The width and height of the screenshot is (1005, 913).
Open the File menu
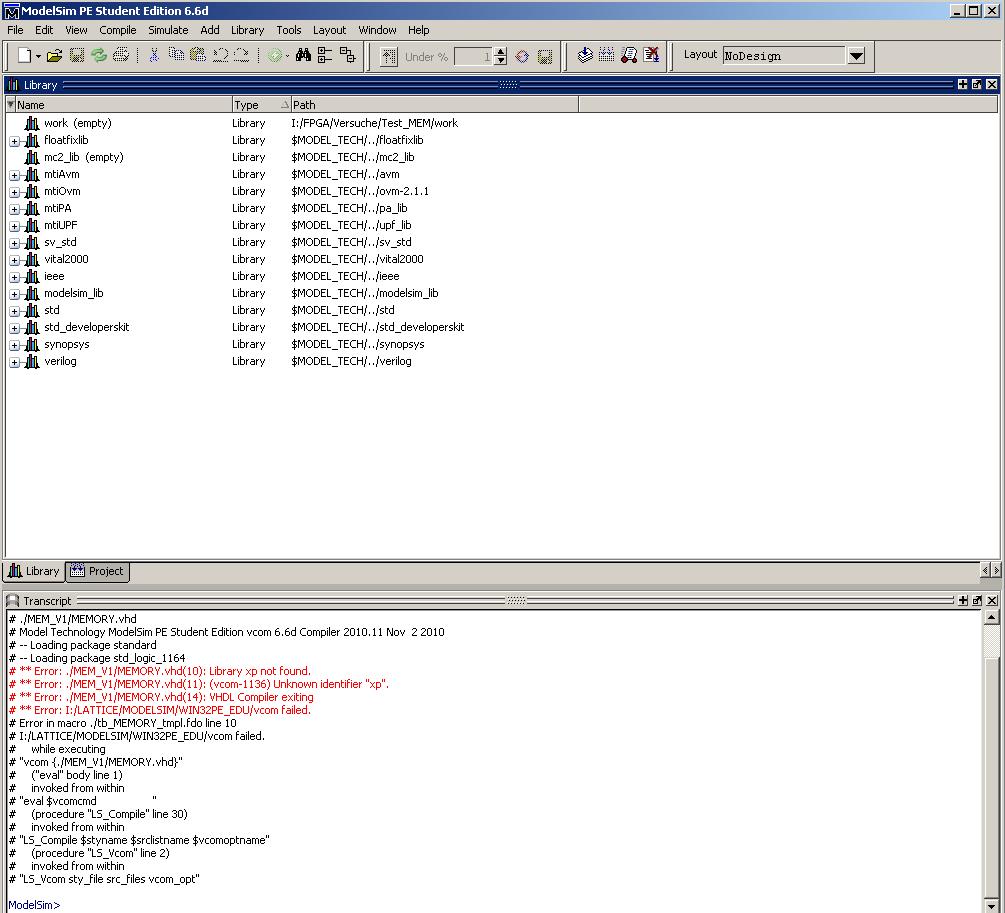pyautogui.click(x=15, y=30)
